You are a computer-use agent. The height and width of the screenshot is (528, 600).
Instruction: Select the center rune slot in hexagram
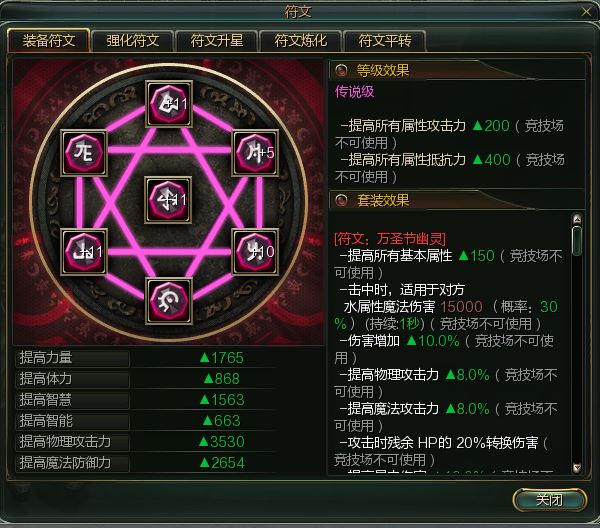click(168, 200)
